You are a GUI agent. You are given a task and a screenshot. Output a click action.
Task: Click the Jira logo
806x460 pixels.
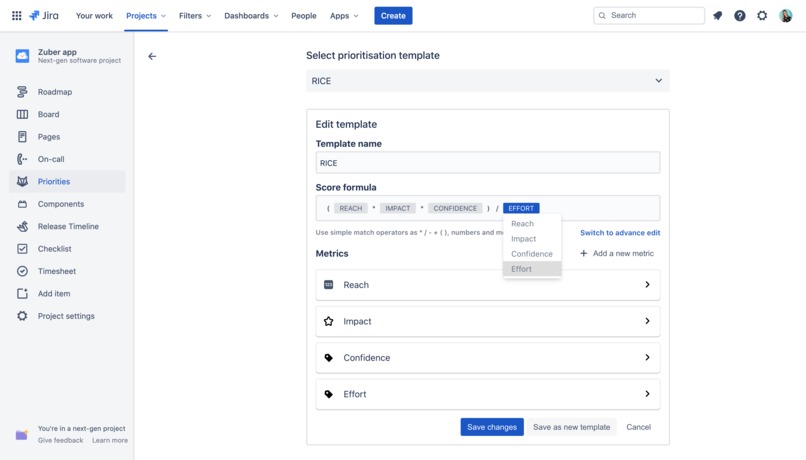click(44, 15)
